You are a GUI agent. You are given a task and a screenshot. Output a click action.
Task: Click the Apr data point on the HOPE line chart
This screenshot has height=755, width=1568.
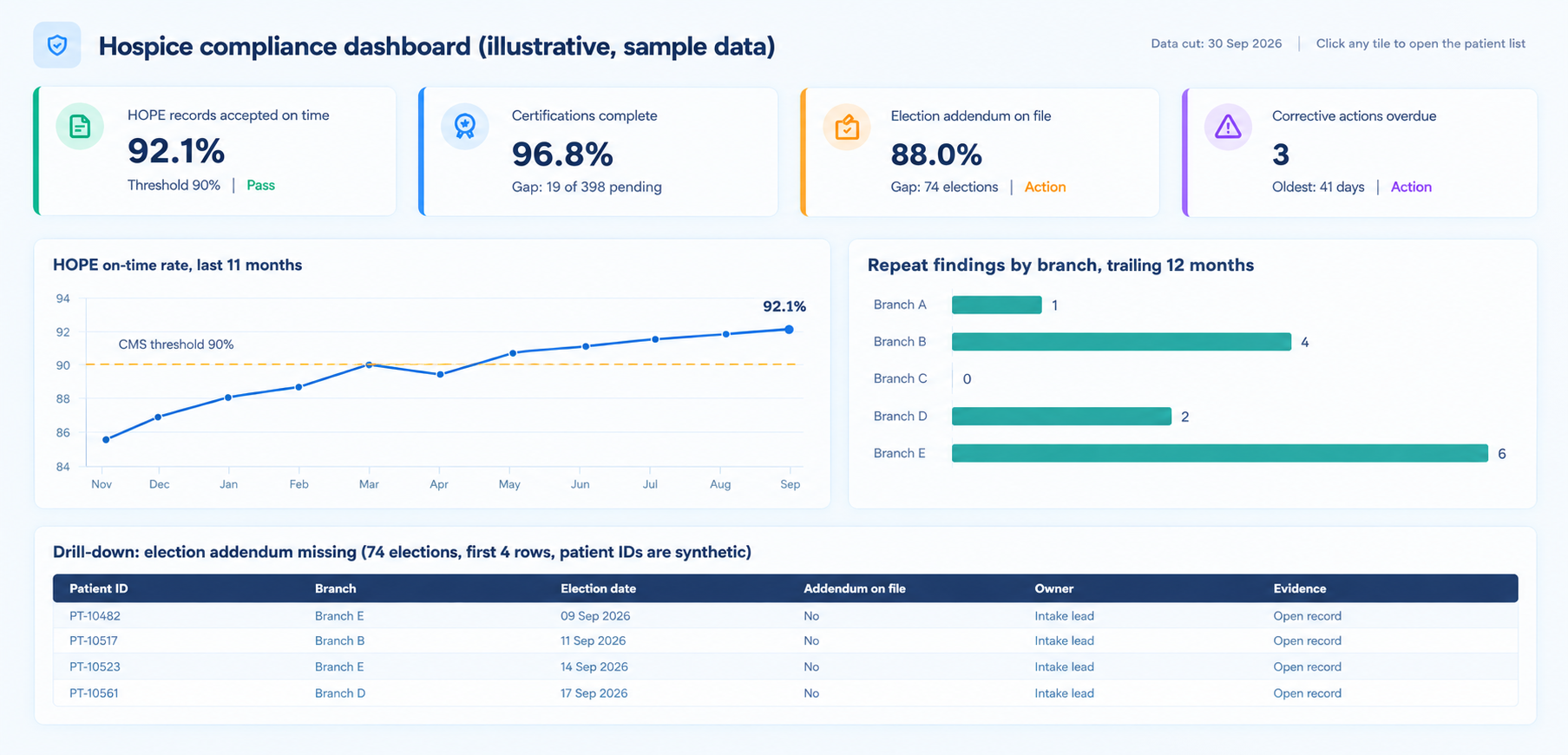pos(441,374)
